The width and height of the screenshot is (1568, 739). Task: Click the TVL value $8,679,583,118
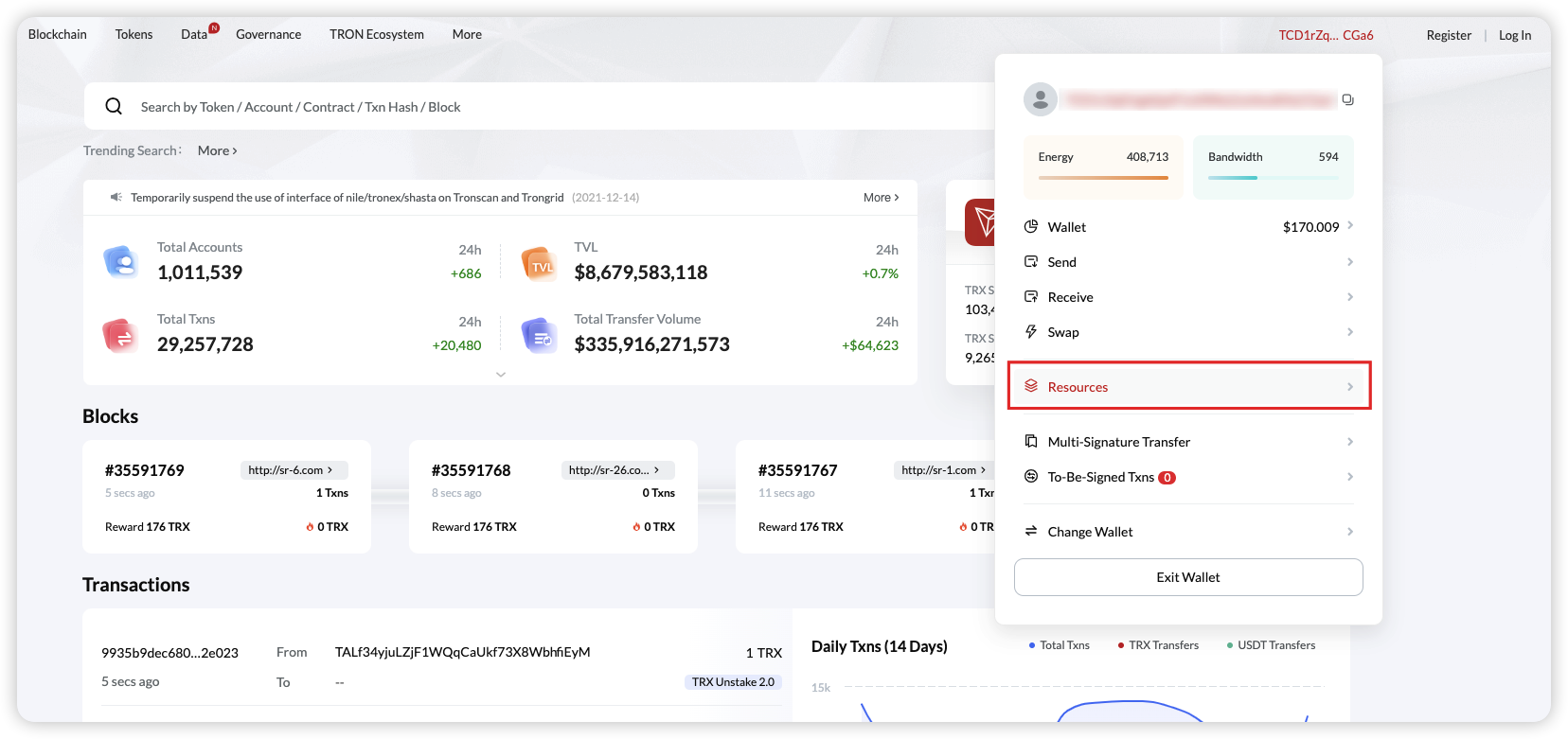point(641,273)
